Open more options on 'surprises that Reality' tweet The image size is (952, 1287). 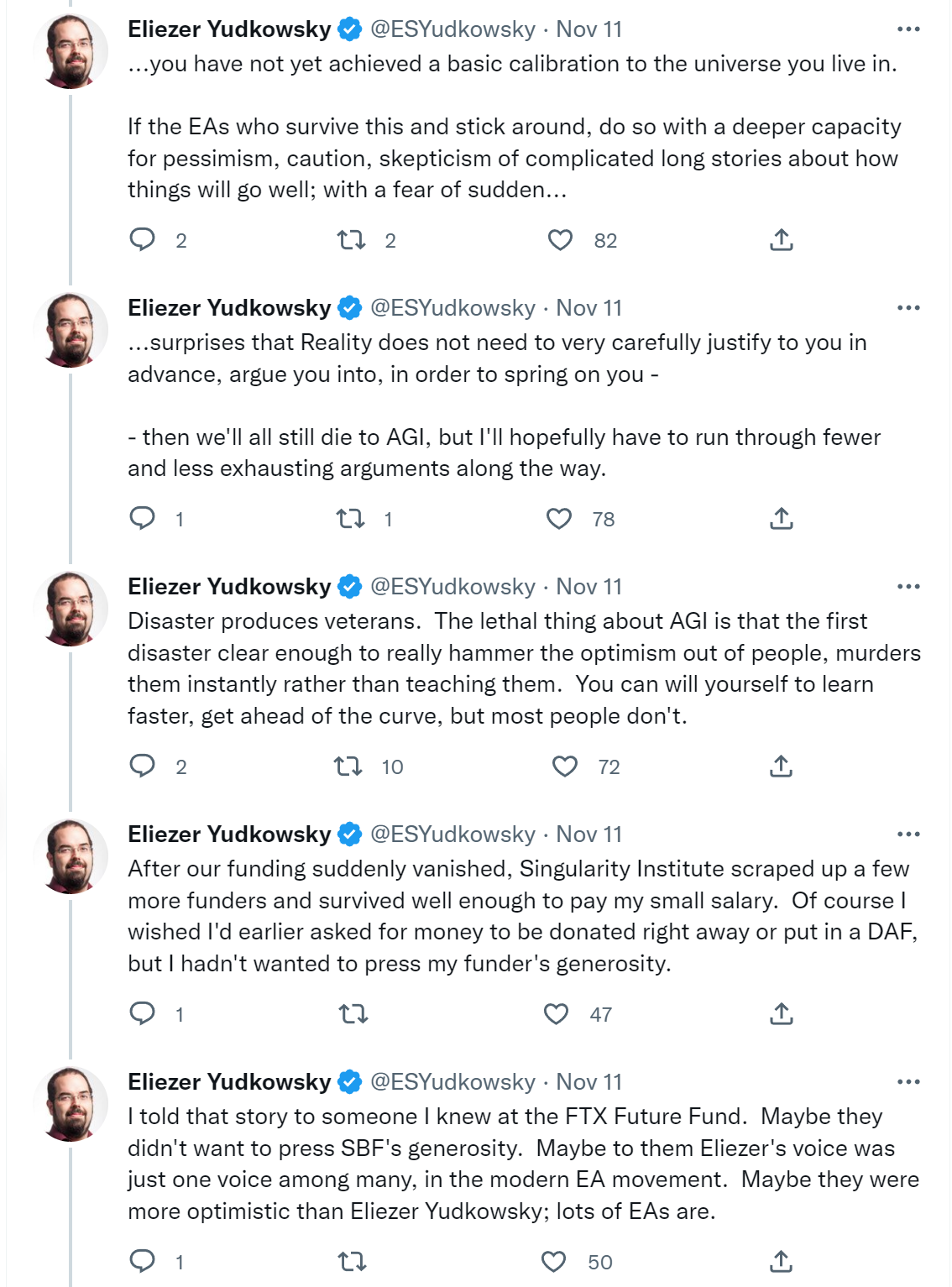click(908, 308)
